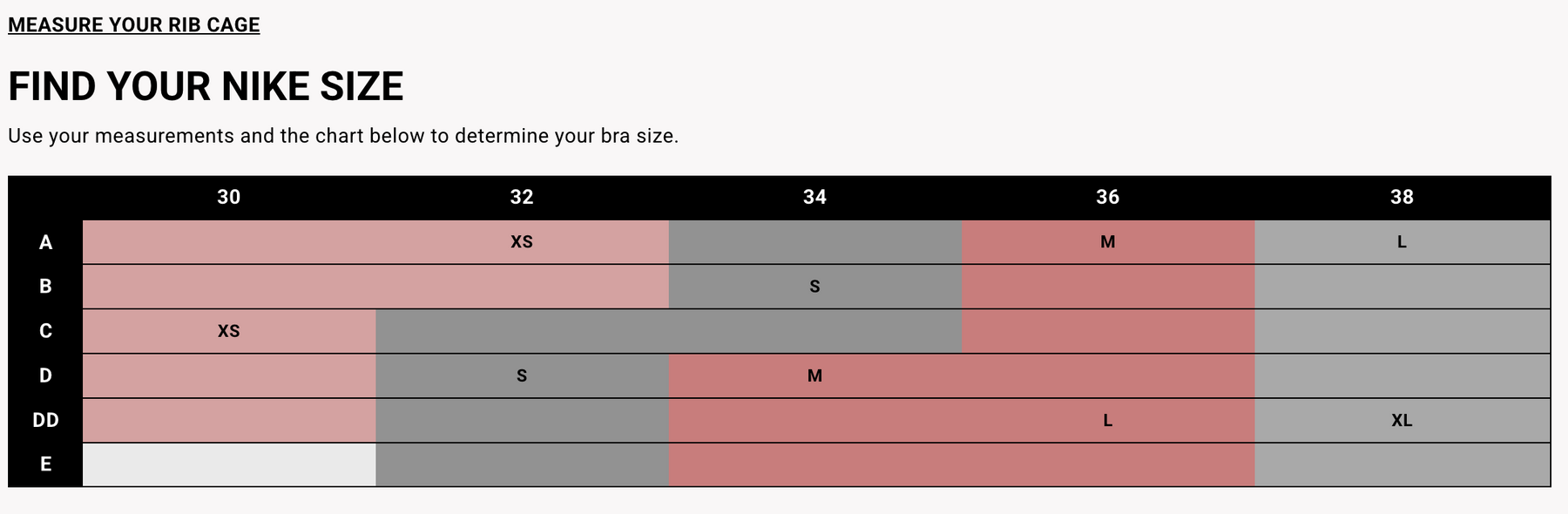Click the B cup row label
1568x514 pixels.
click(45, 286)
